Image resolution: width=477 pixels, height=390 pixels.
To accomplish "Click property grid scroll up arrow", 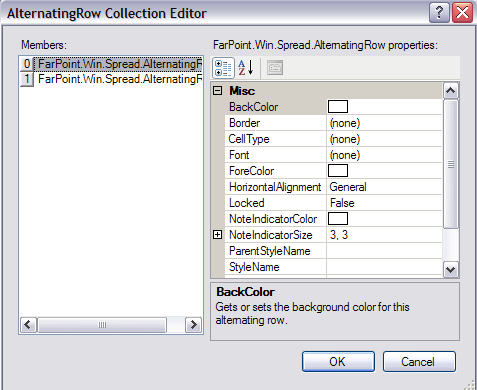I will (x=451, y=91).
